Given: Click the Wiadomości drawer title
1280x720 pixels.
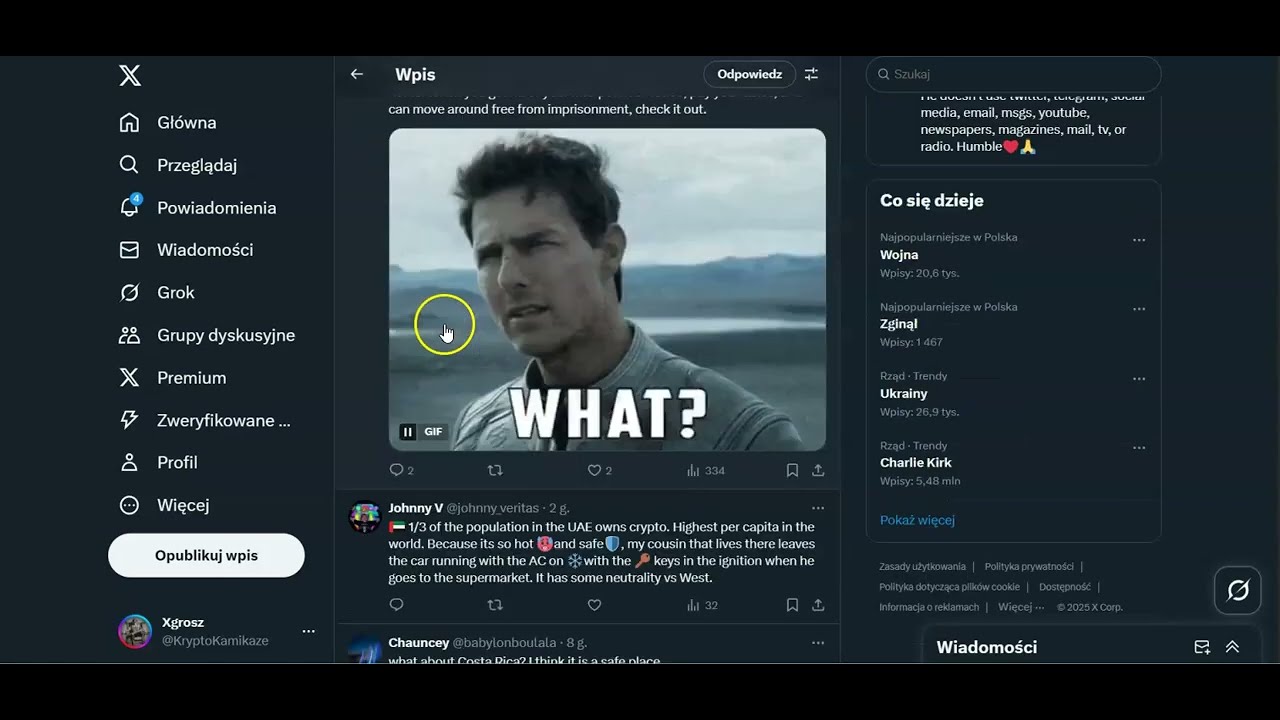Looking at the screenshot, I should tap(987, 647).
